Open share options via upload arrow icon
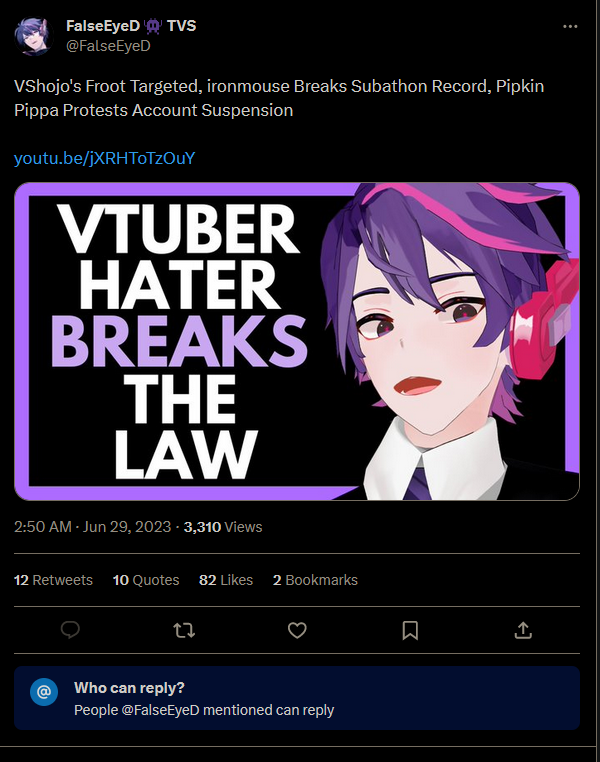This screenshot has height=762, width=600. pos(523,630)
